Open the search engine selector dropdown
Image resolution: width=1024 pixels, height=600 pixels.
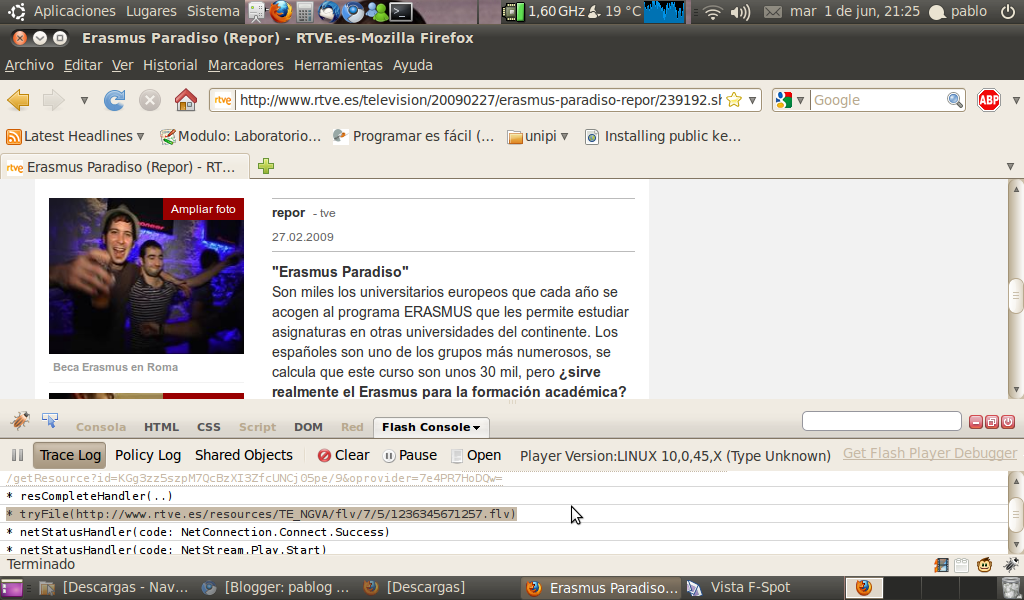coord(800,100)
